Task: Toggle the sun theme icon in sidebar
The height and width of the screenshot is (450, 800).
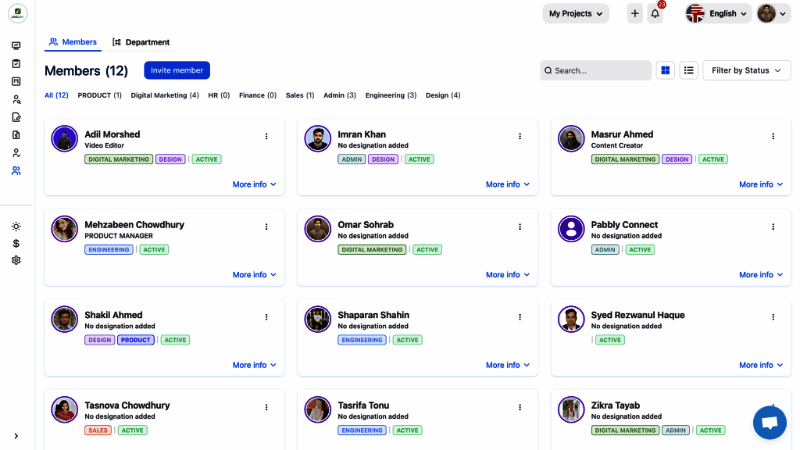Action: point(16,226)
